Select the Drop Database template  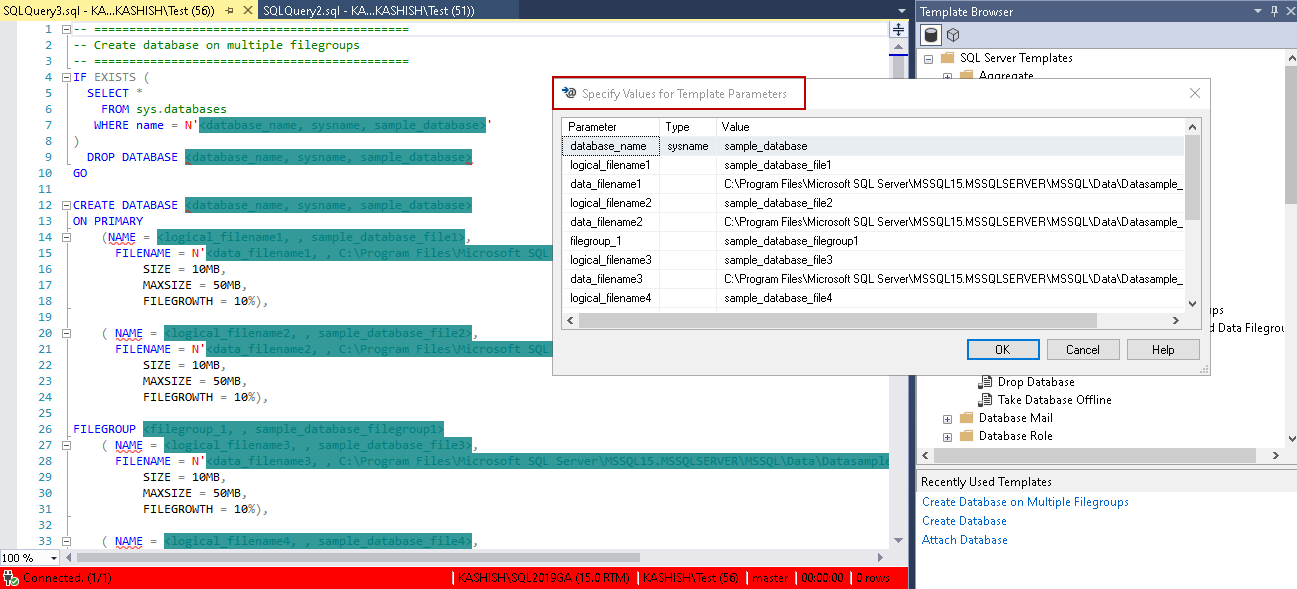1036,382
